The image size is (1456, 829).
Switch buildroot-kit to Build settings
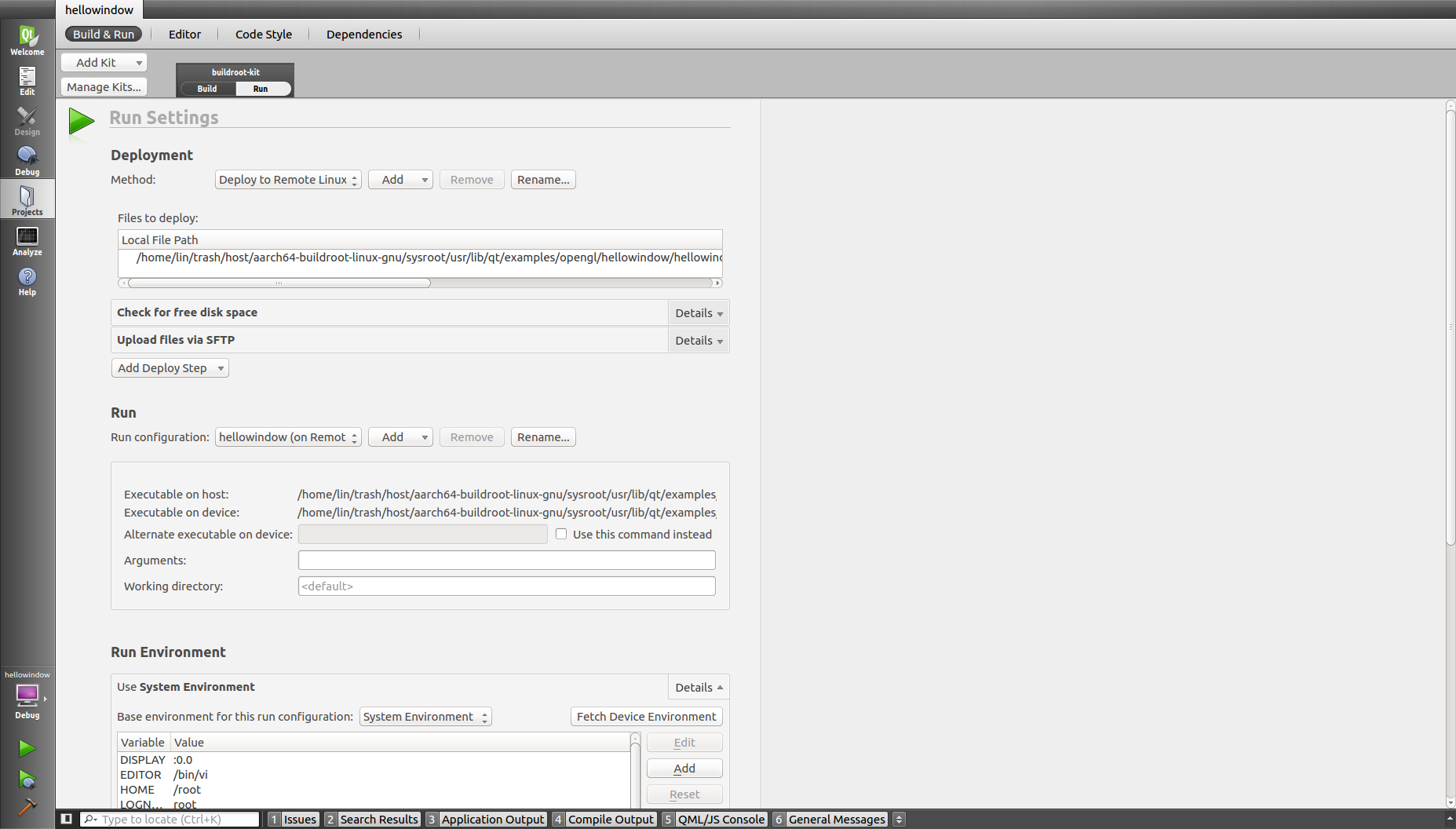[207, 89]
